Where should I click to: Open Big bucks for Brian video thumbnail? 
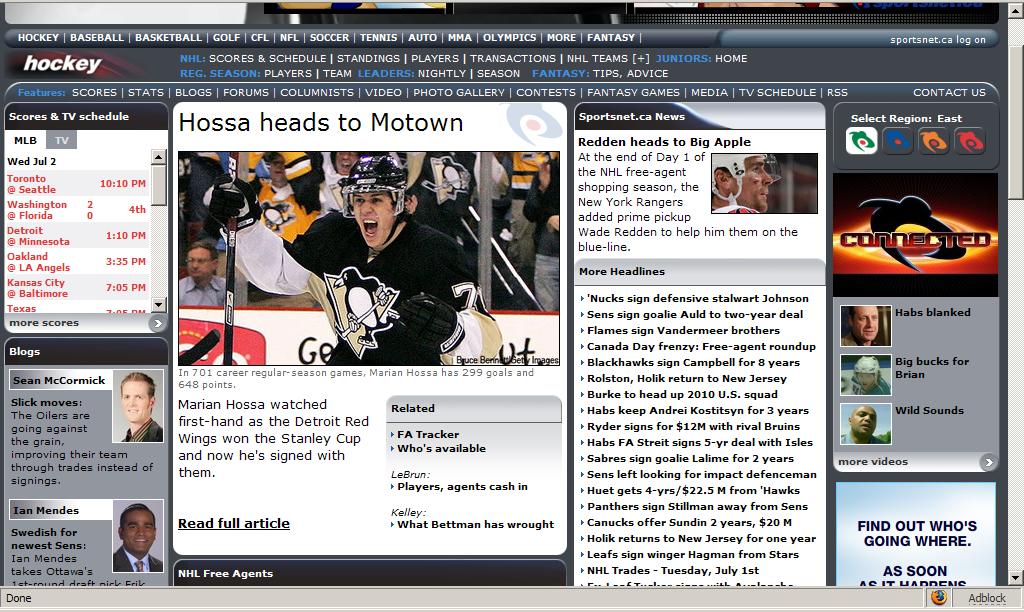pyautogui.click(x=865, y=375)
